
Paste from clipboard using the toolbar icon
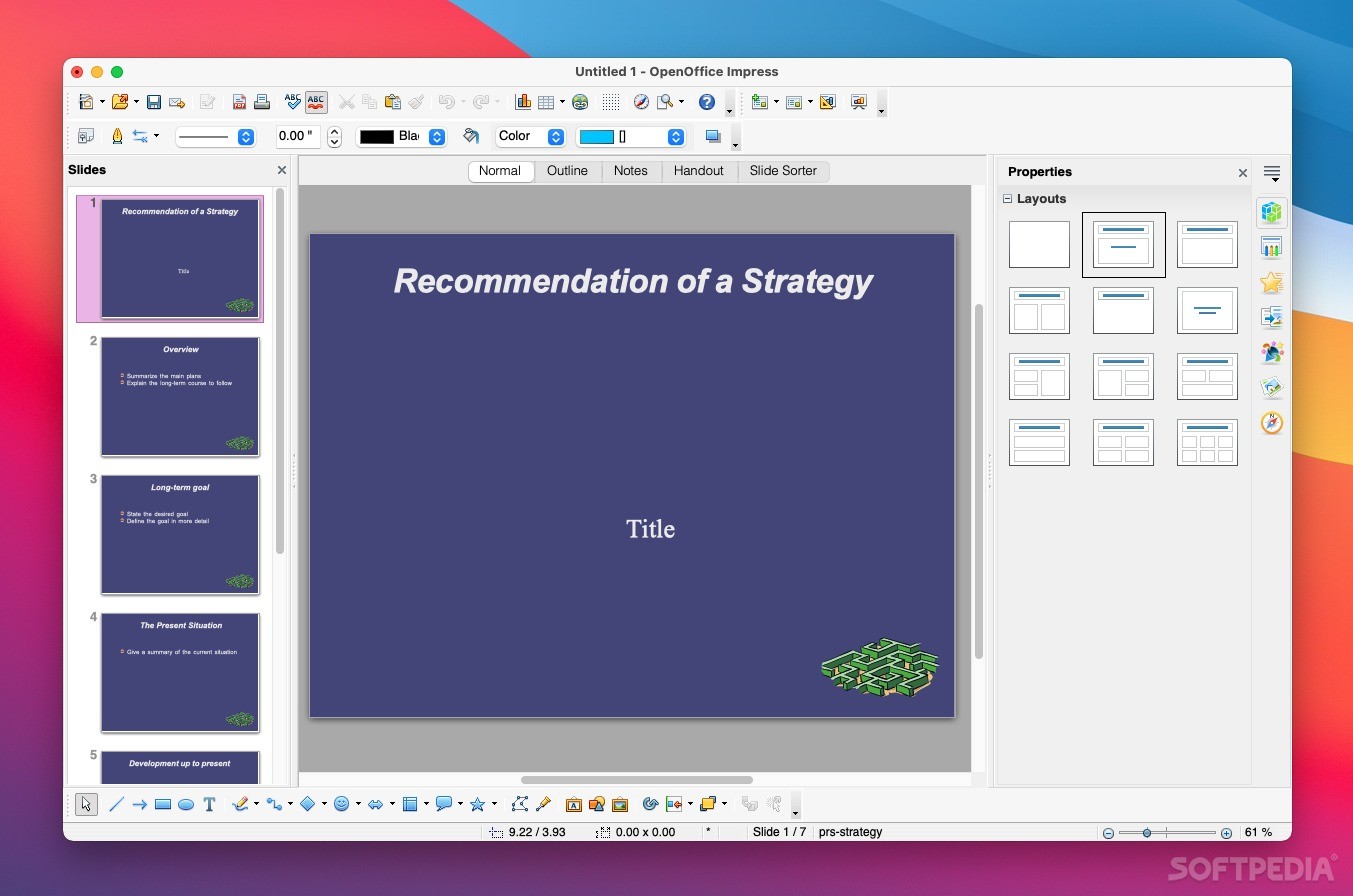click(393, 102)
